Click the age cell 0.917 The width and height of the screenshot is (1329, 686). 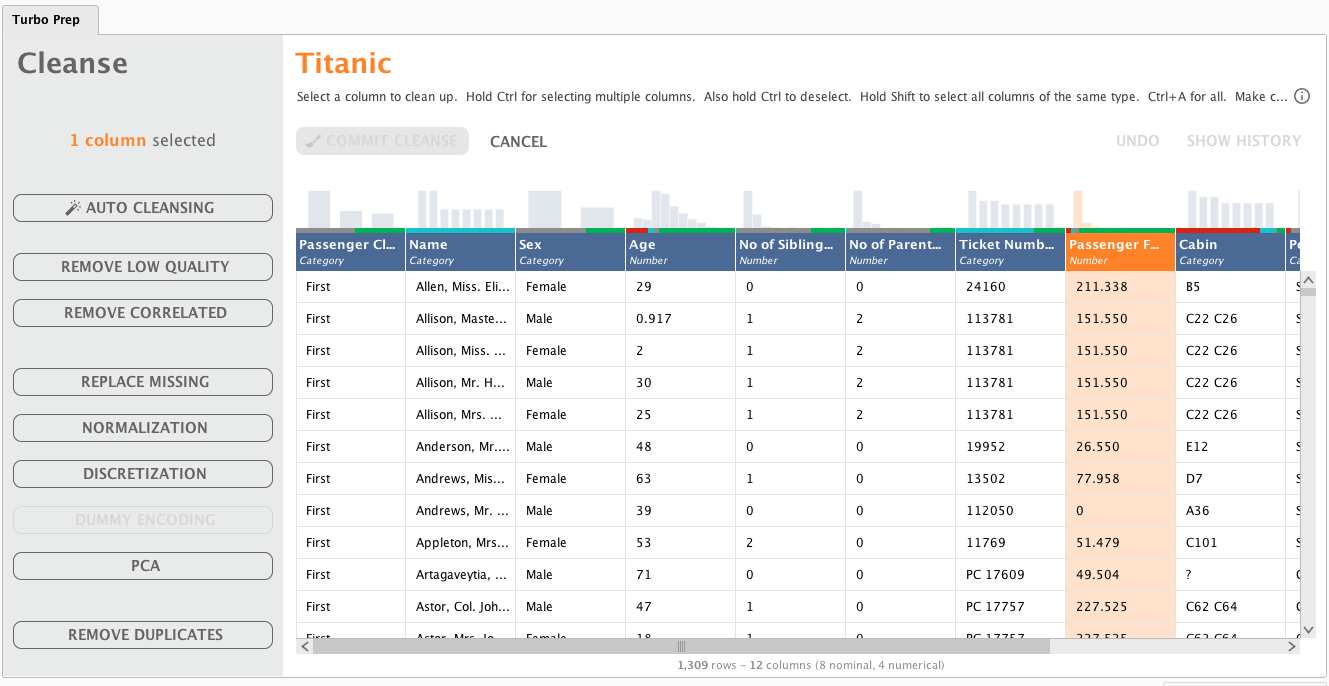coord(680,319)
